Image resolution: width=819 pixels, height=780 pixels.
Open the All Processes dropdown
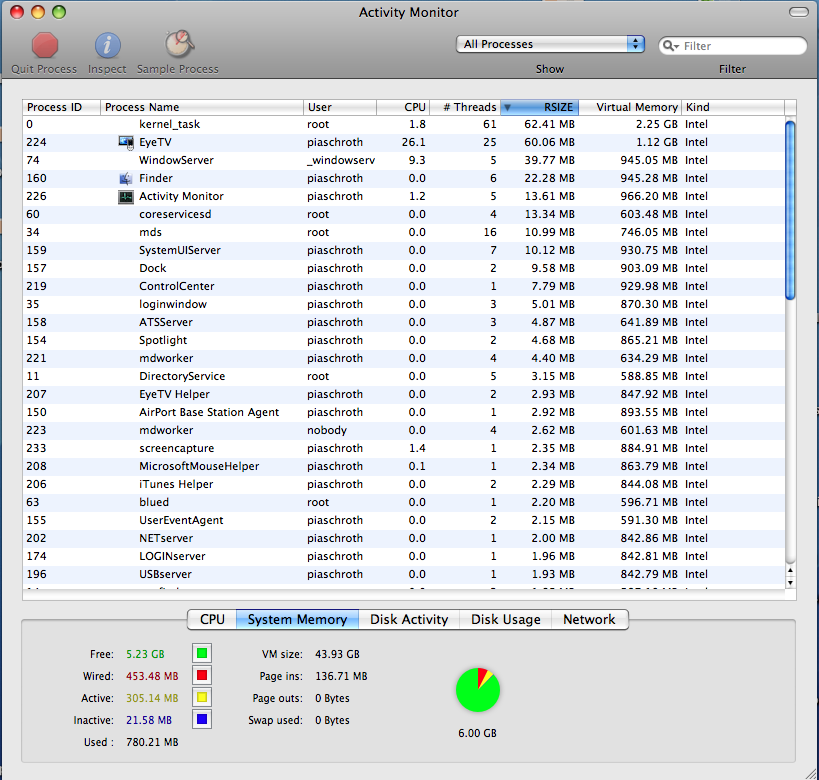[550, 44]
